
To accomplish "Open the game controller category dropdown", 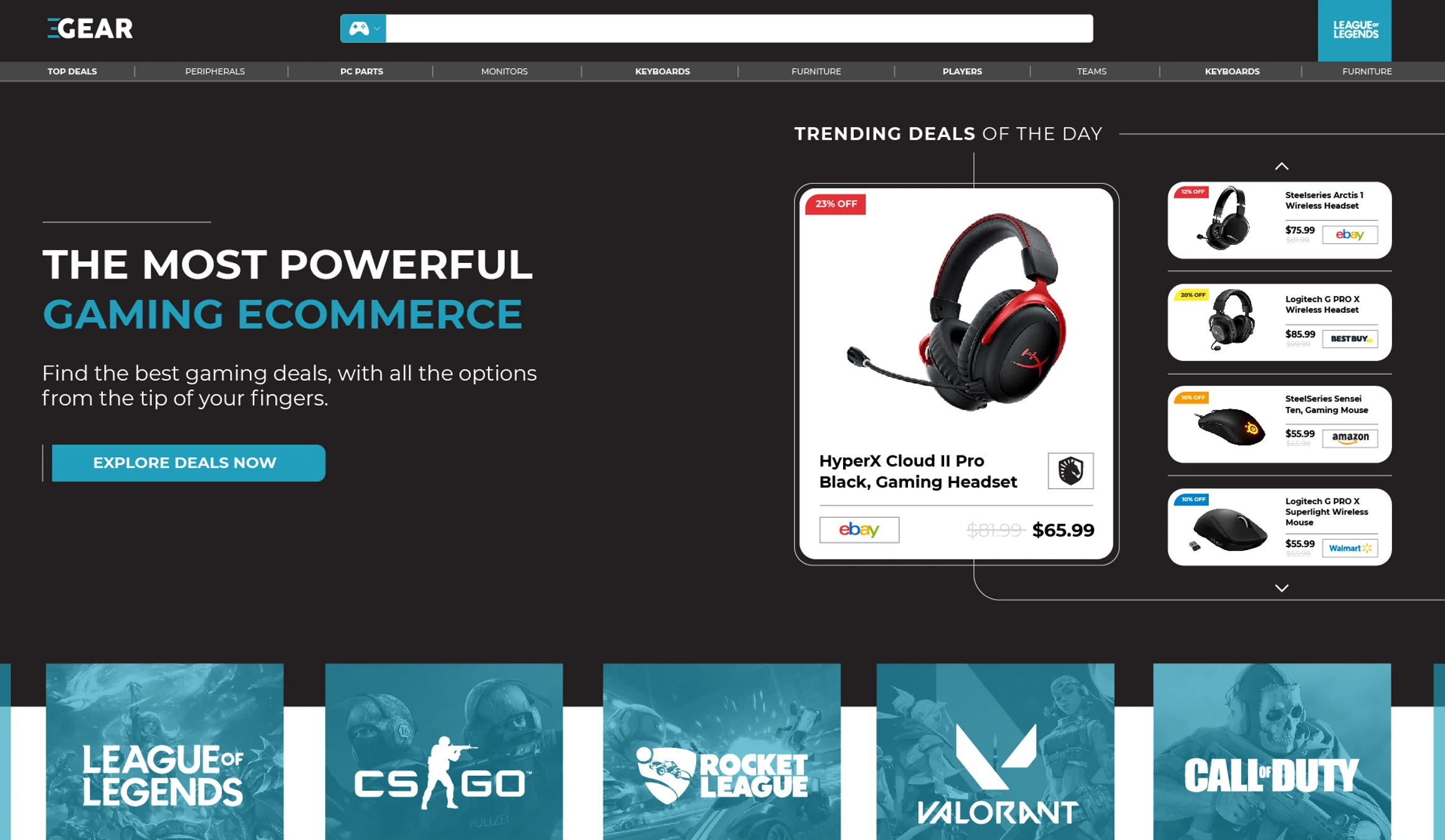I will 363,29.
